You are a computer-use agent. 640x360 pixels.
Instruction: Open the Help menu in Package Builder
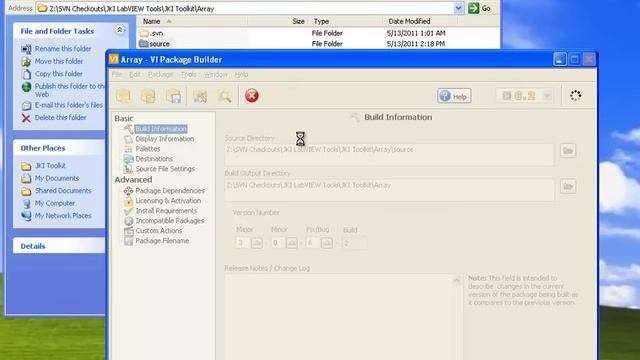click(241, 74)
